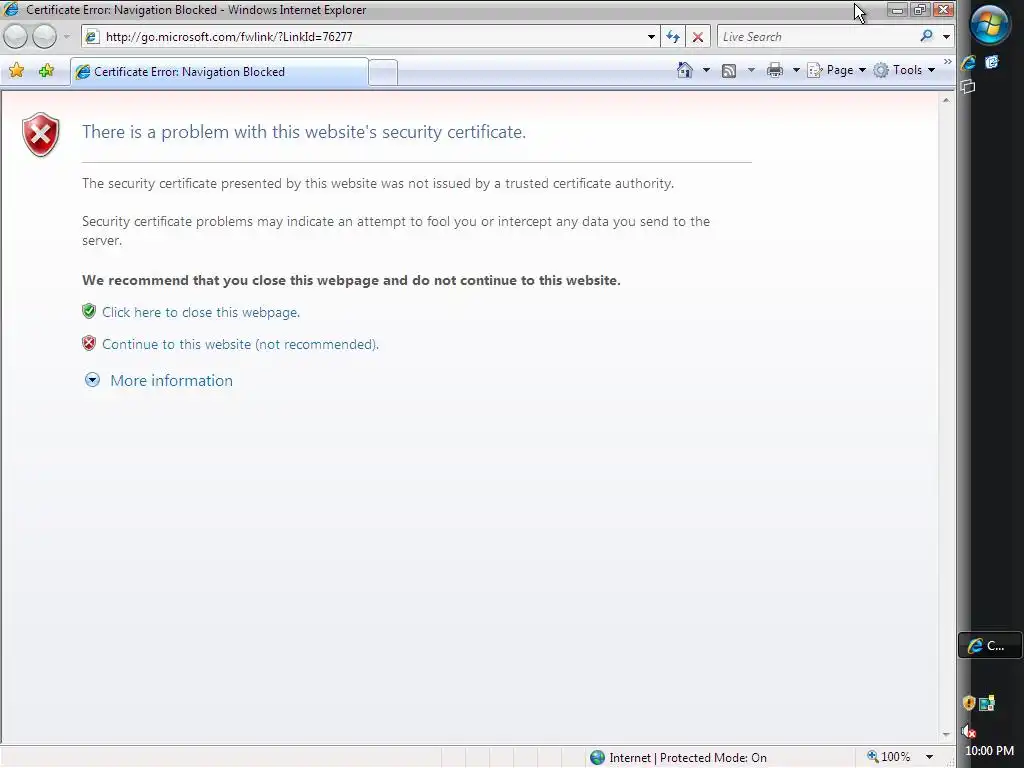Image resolution: width=1024 pixels, height=768 pixels.
Task: Click the RSS Feeds icon
Action: tap(729, 71)
